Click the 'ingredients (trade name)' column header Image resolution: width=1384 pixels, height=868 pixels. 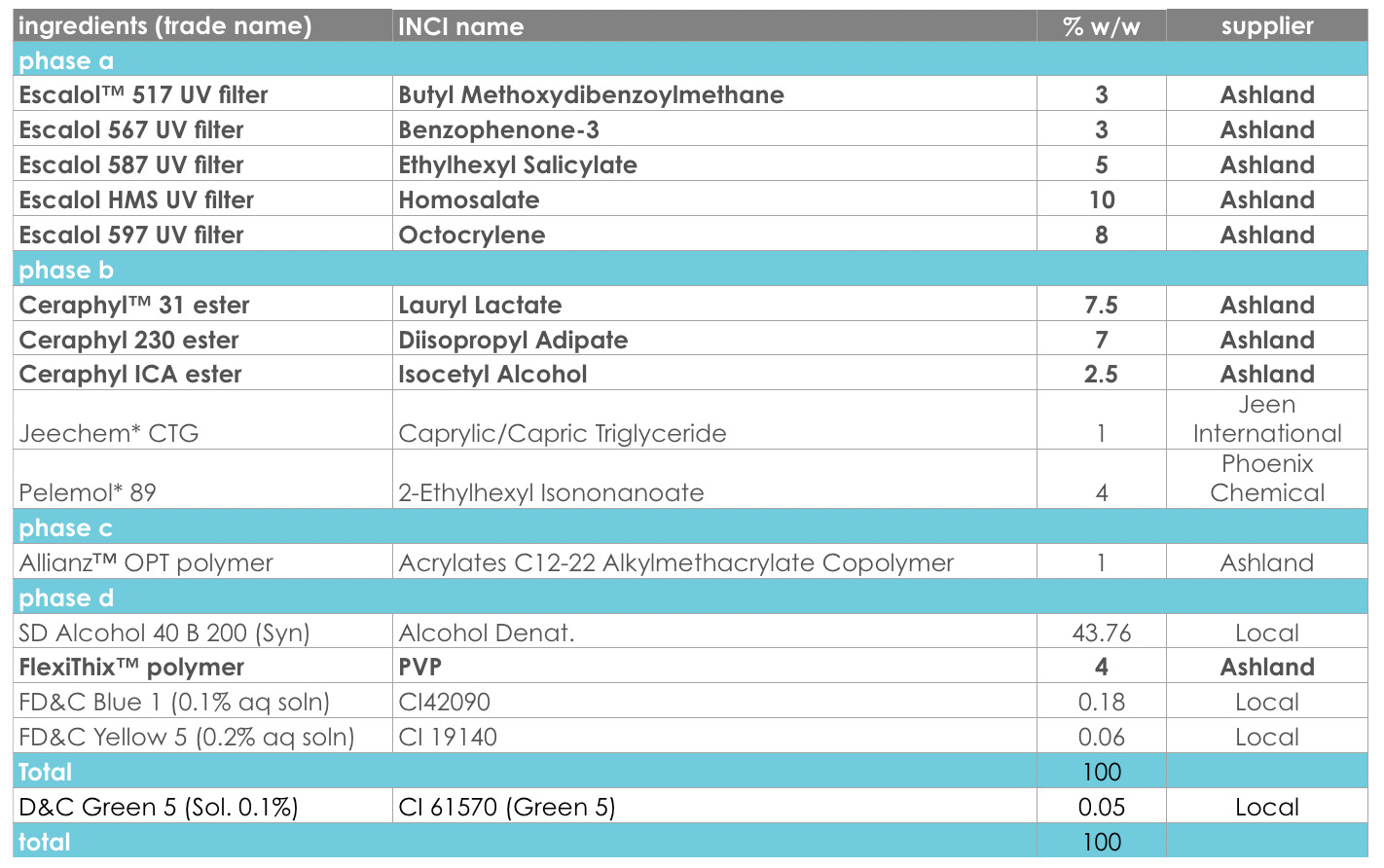202,26
